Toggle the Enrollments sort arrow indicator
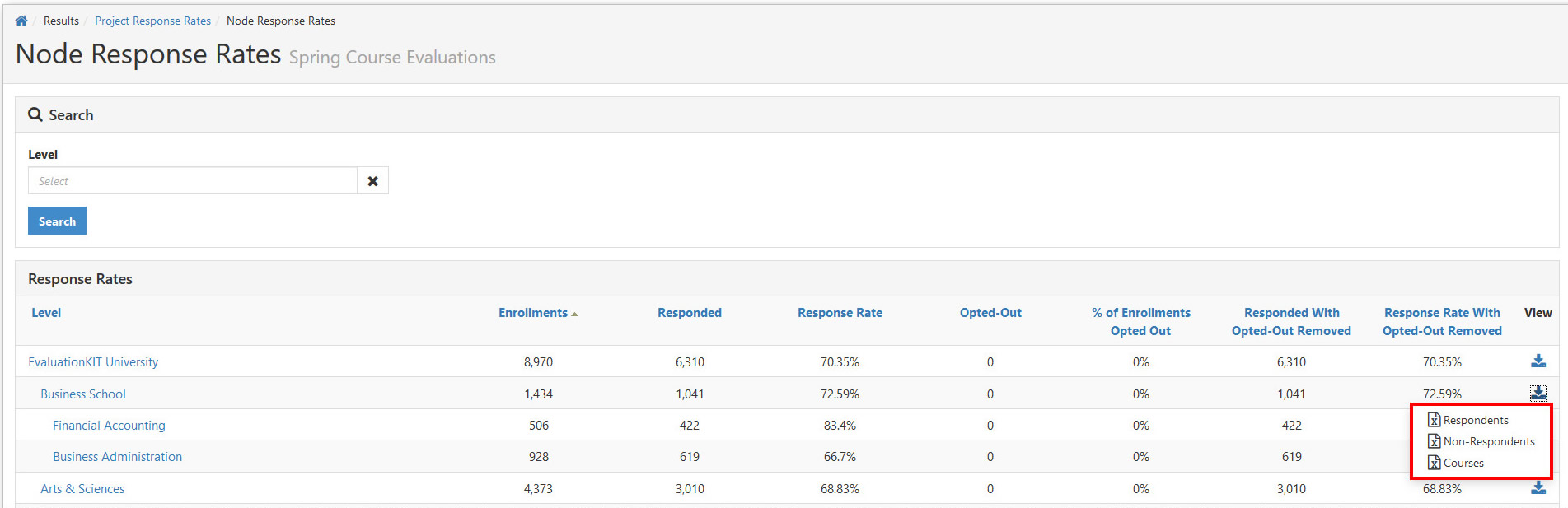The image size is (1568, 508). click(574, 315)
